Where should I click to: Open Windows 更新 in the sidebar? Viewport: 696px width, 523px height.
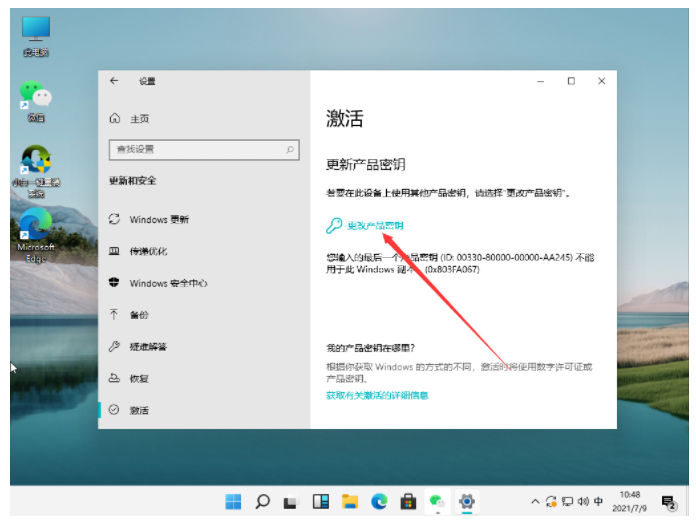pos(158,219)
